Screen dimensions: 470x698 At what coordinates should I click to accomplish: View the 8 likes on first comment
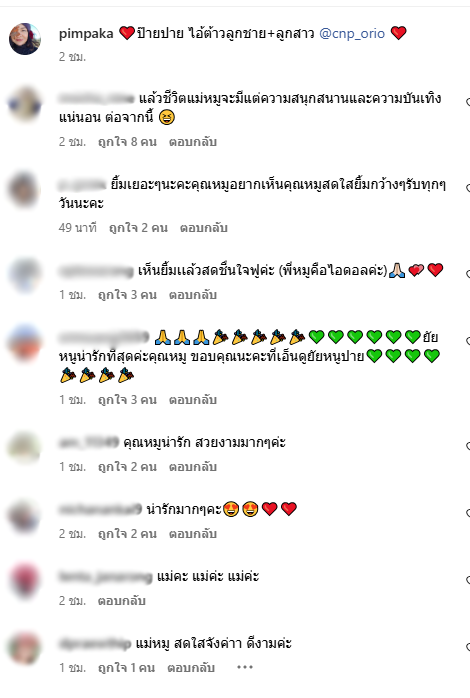[x=127, y=142]
